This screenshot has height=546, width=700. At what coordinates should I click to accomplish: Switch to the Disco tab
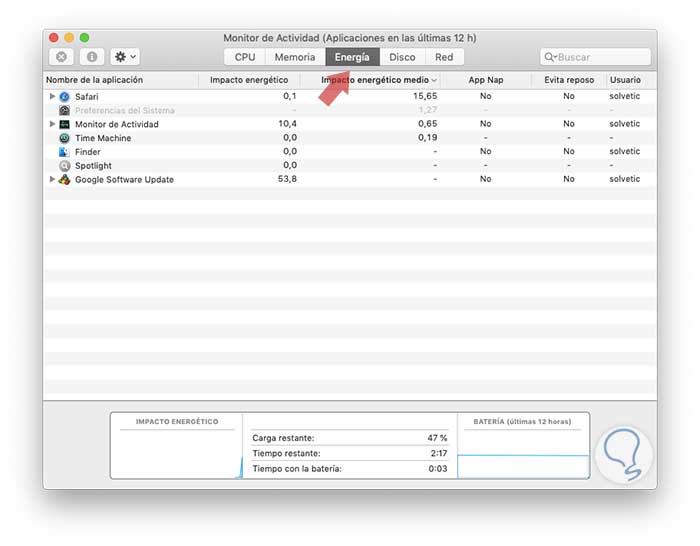tap(402, 57)
